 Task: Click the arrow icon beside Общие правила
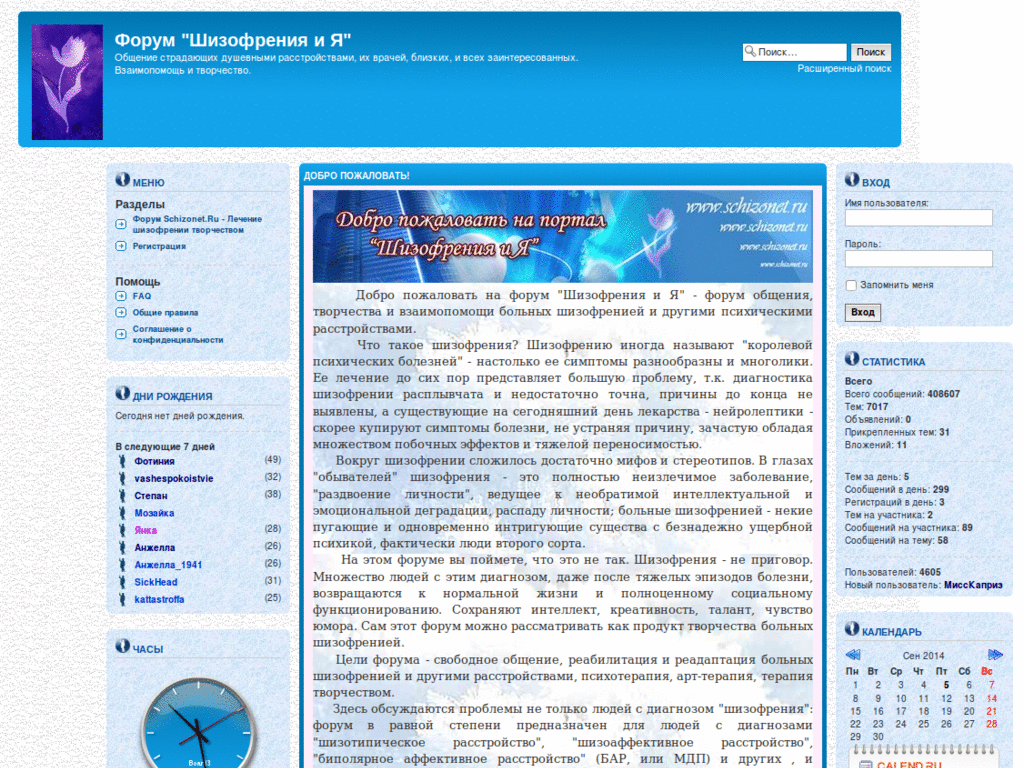tap(121, 312)
